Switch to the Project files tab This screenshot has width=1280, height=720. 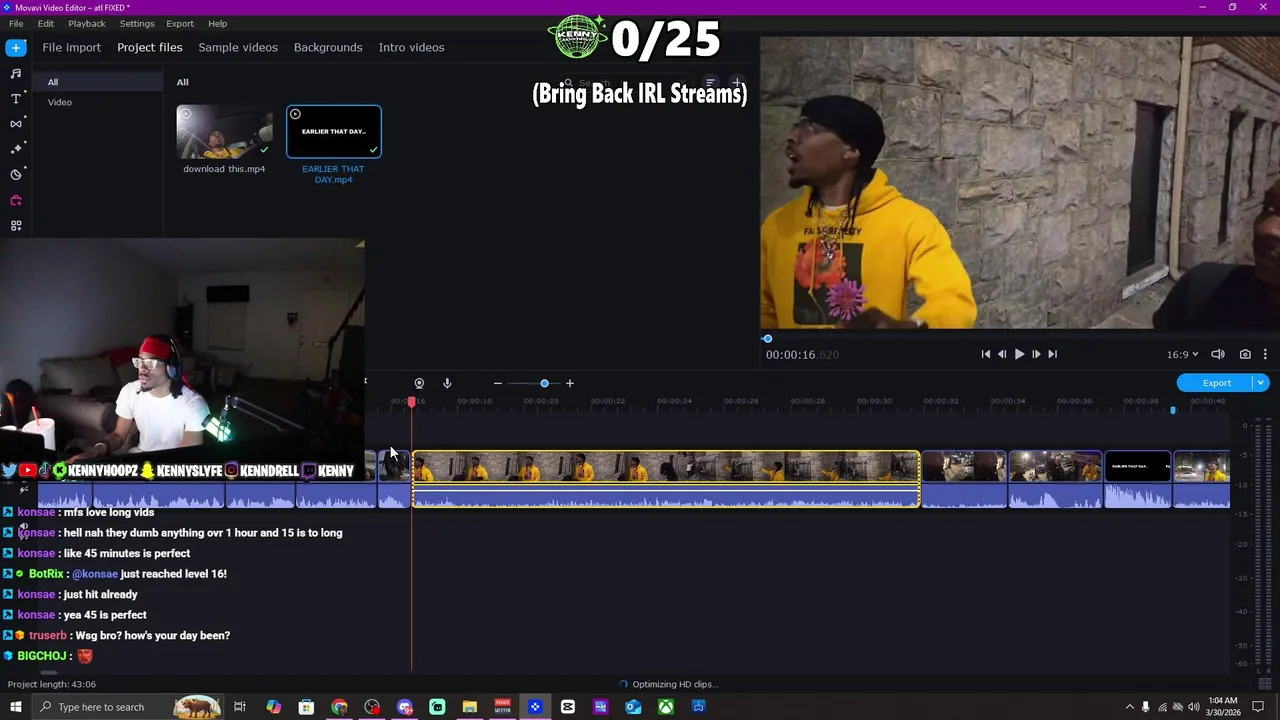pyautogui.click(x=150, y=47)
